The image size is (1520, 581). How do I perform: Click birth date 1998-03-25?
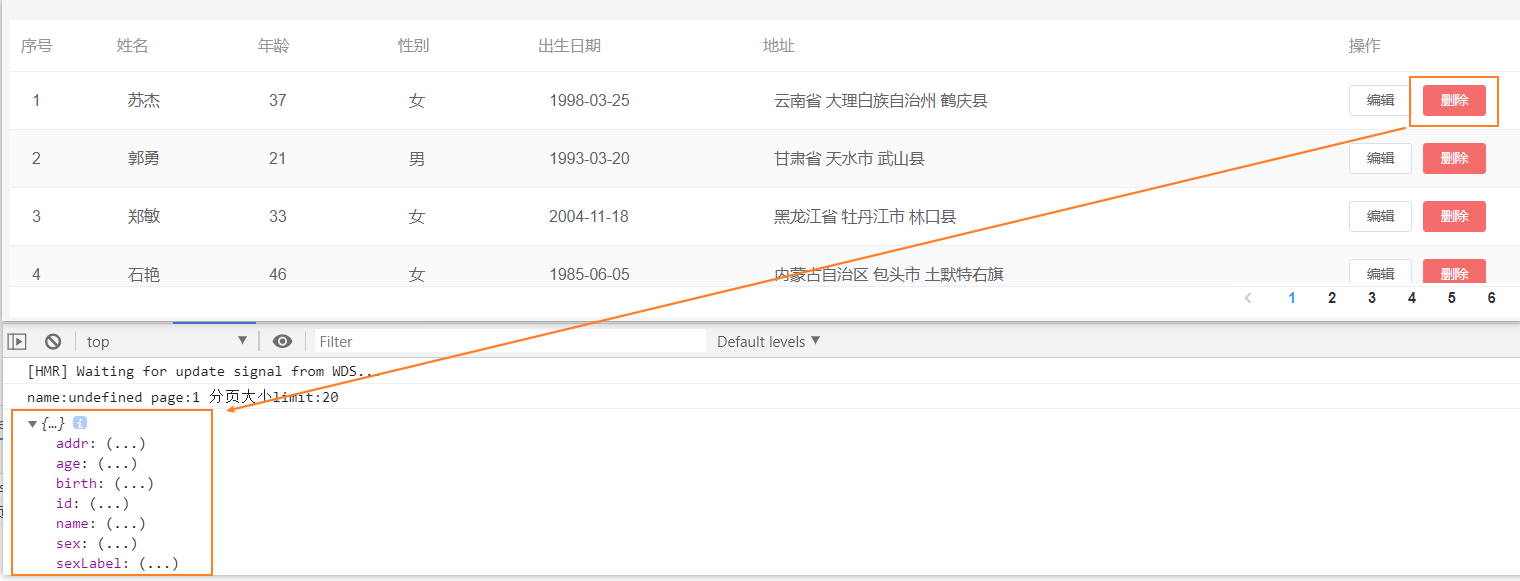(x=589, y=100)
